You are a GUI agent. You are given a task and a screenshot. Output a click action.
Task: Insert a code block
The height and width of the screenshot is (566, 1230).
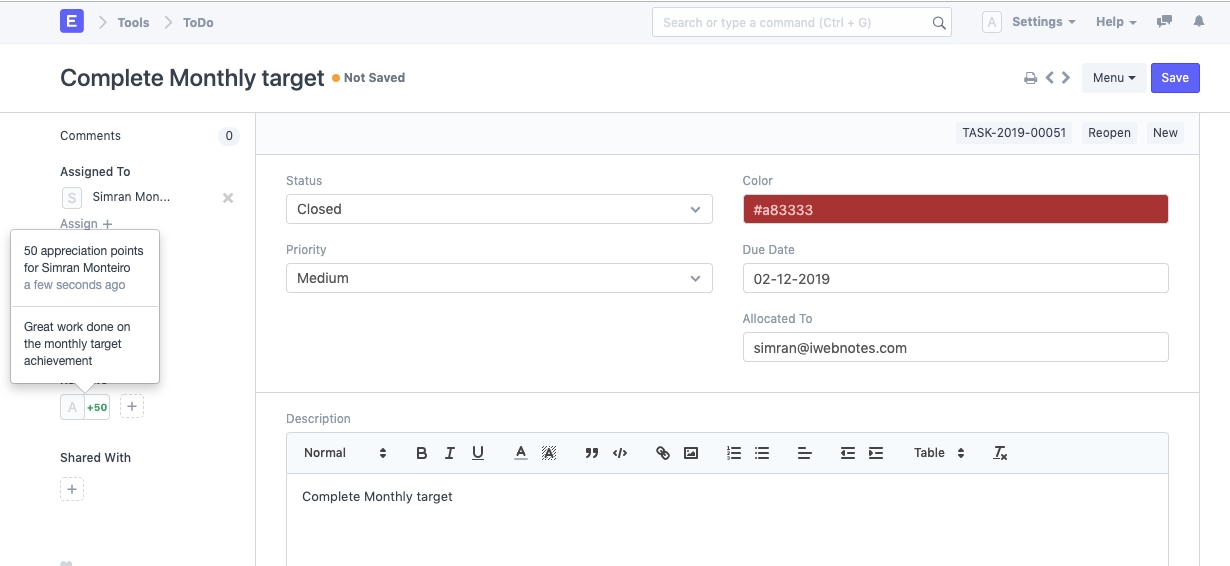(620, 453)
